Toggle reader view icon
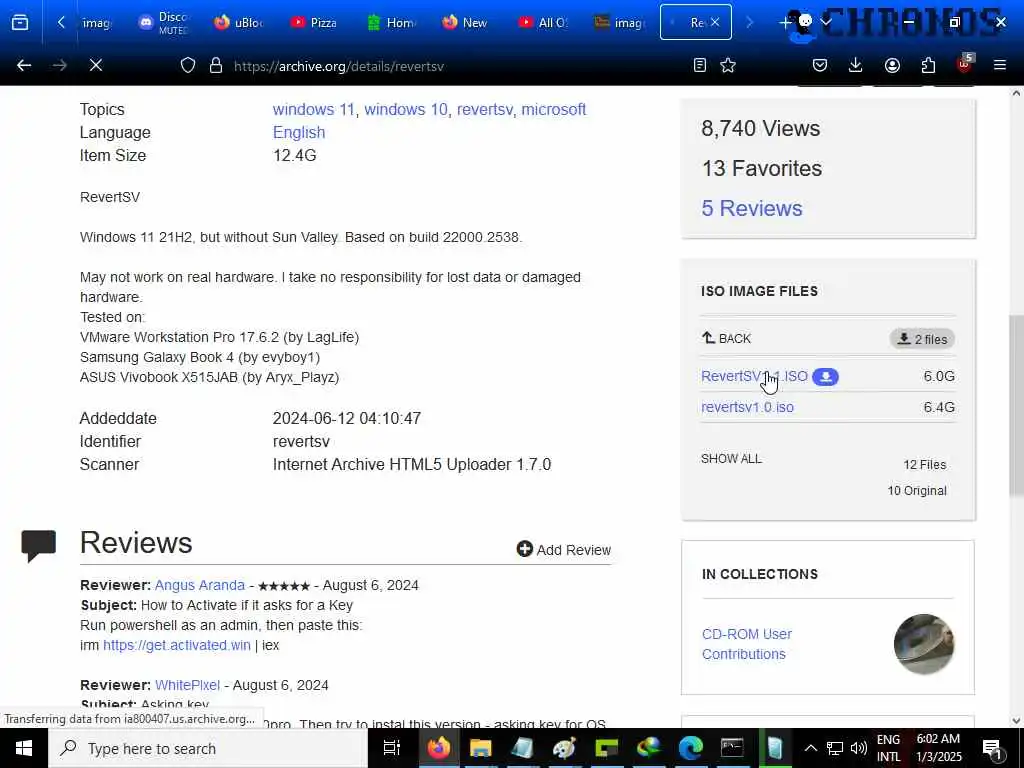 699,65
